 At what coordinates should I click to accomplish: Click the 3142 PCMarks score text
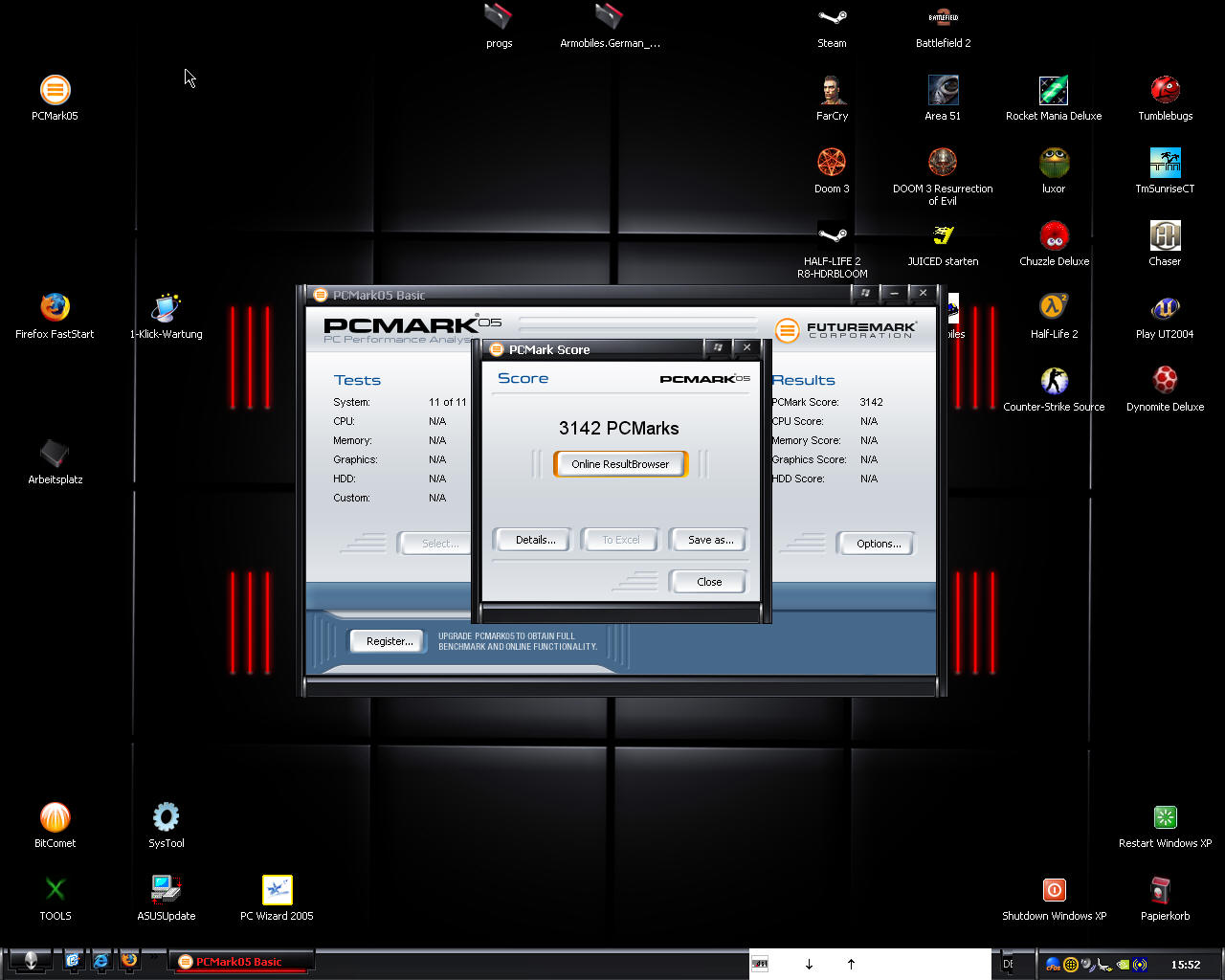tap(619, 428)
